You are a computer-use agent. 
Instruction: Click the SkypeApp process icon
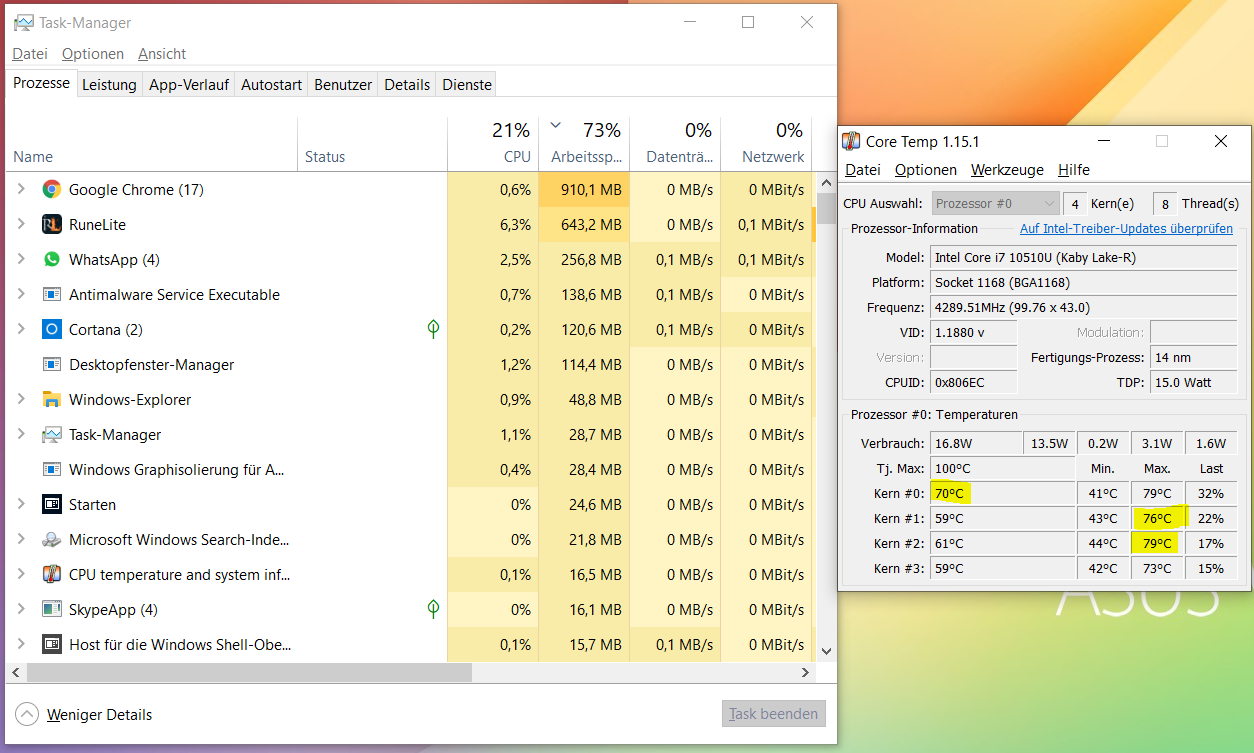(52, 609)
